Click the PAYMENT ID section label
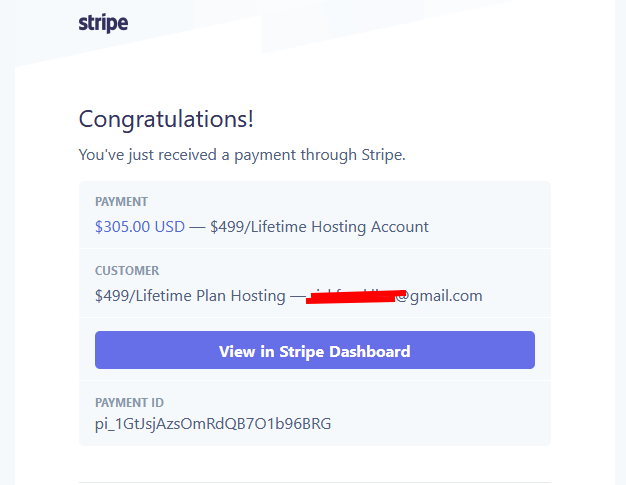The width and height of the screenshot is (626, 485). pos(129,402)
